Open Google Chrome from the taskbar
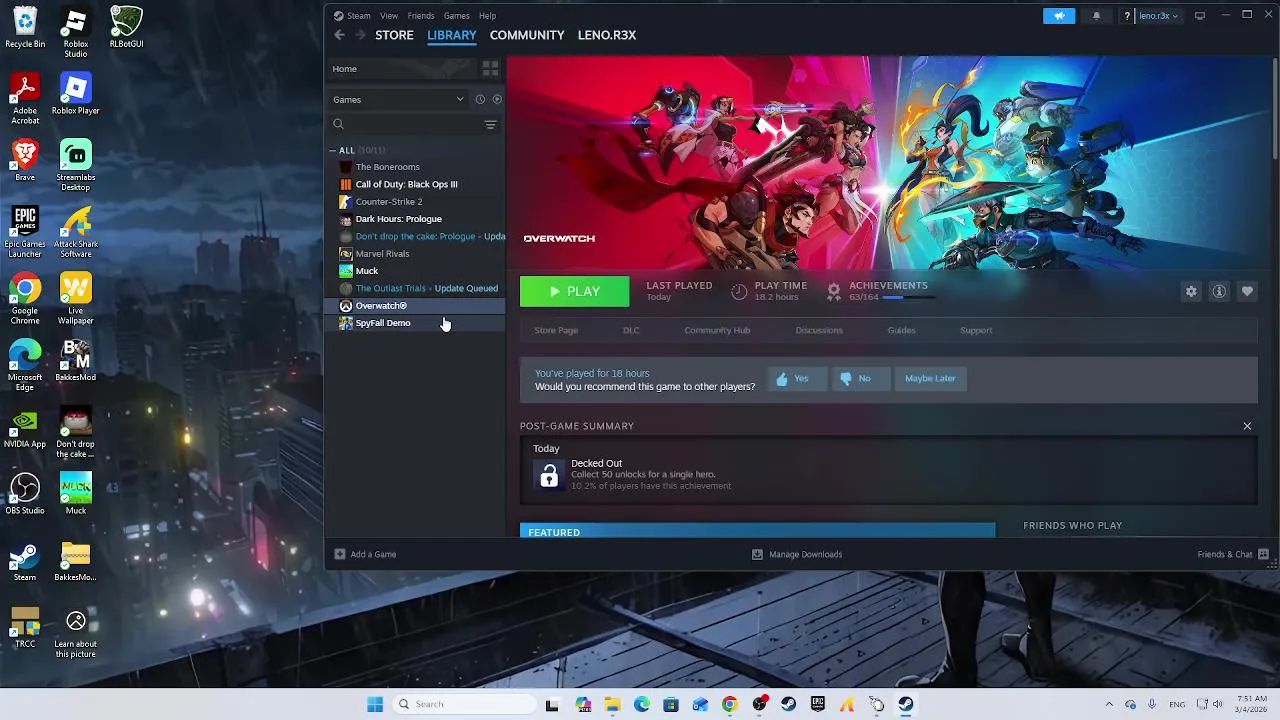This screenshot has width=1280, height=720. tap(730, 704)
